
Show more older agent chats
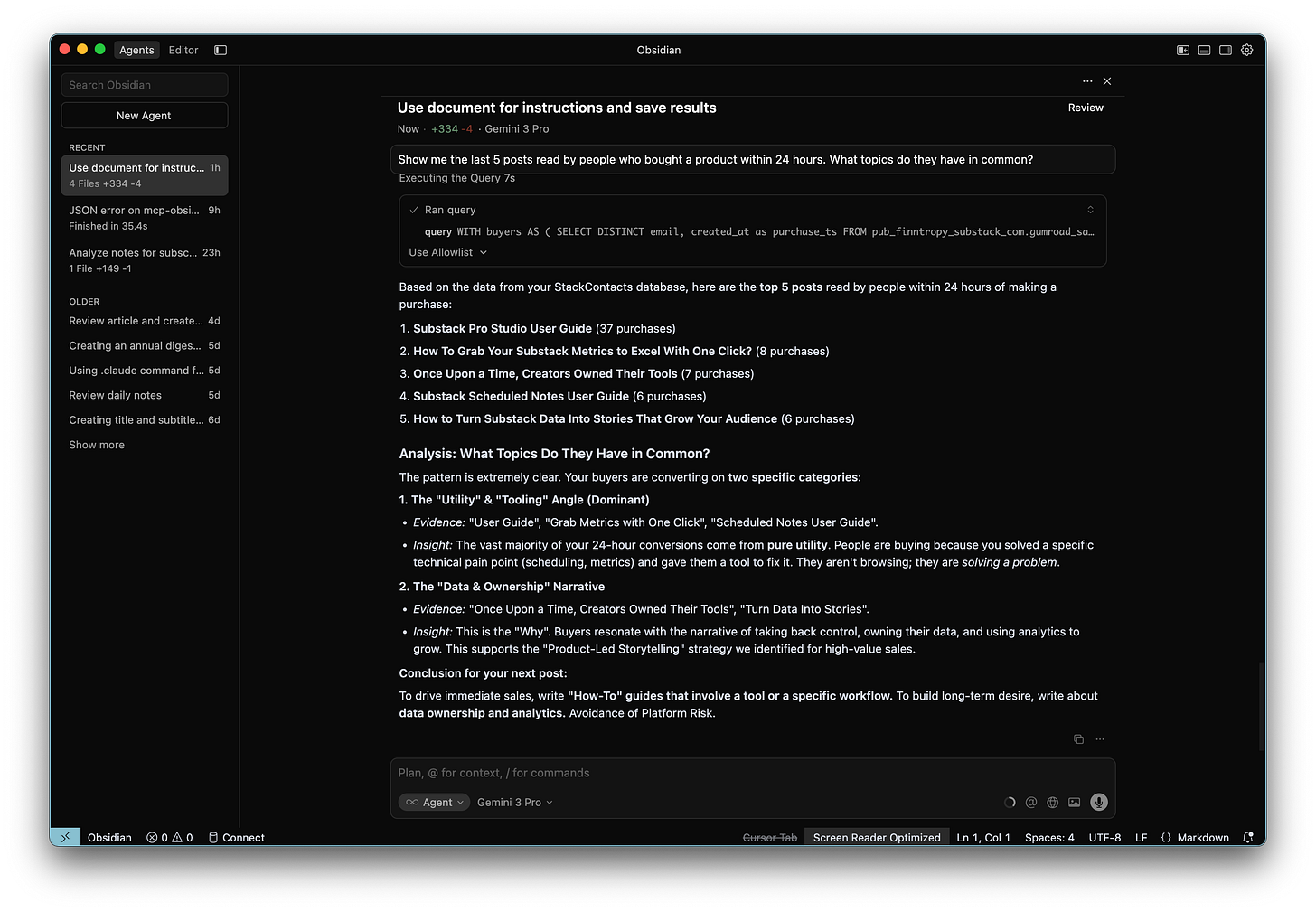point(97,446)
